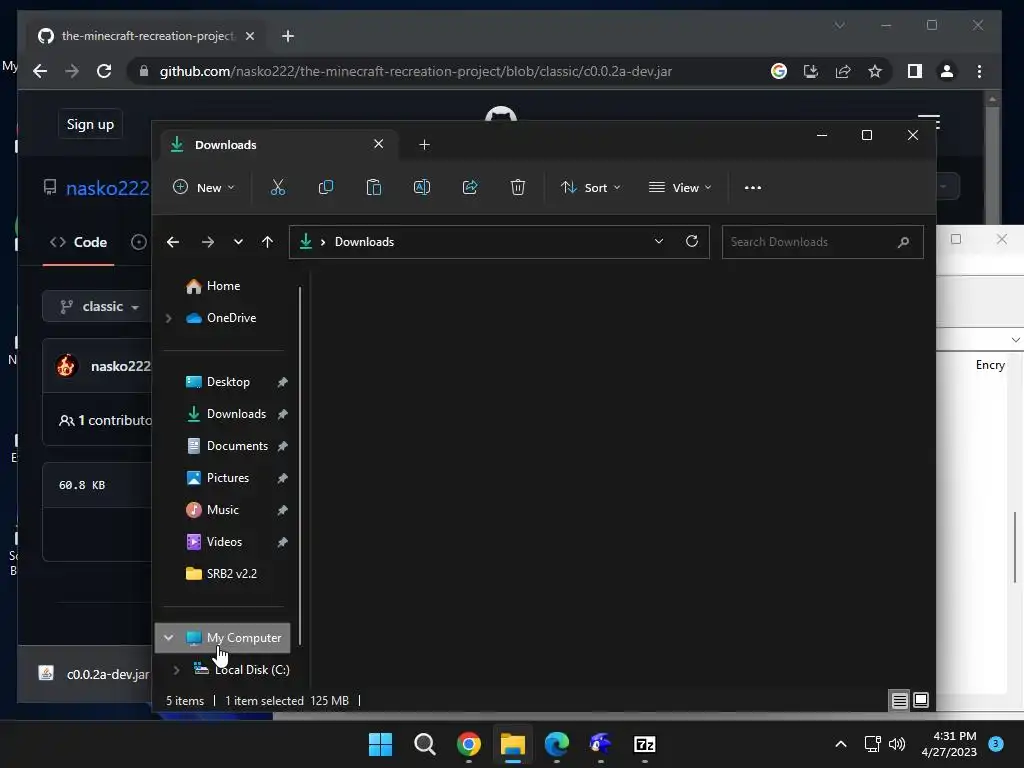Select Music in the navigation pane
The width and height of the screenshot is (1024, 768).
pyautogui.click(x=223, y=510)
